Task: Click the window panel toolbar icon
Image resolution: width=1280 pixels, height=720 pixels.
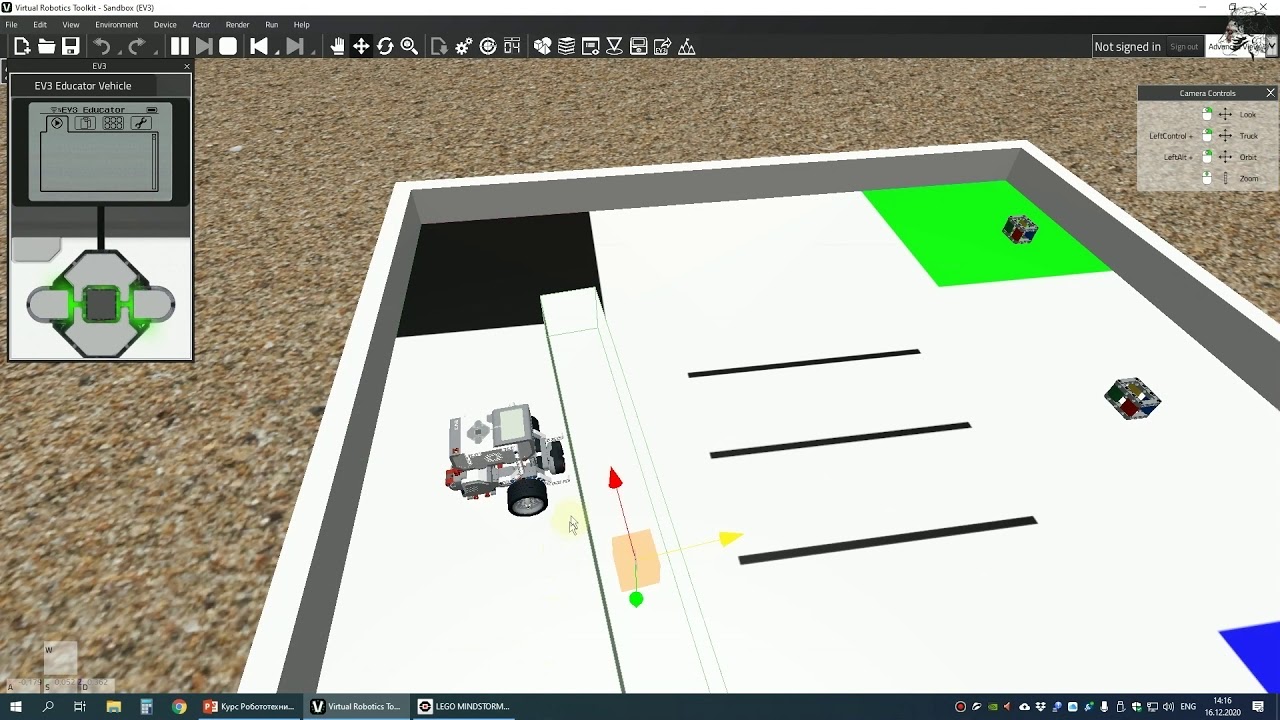Action: pos(591,46)
